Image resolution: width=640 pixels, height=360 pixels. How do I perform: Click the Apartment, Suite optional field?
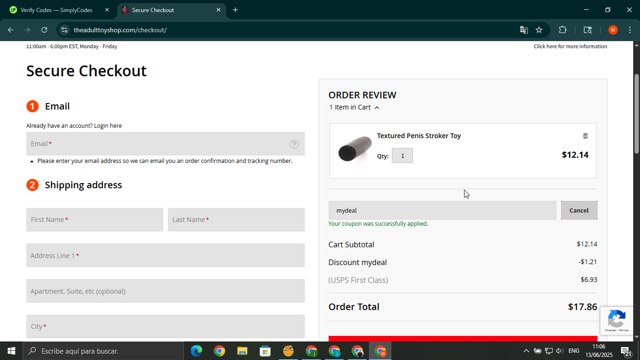click(165, 291)
